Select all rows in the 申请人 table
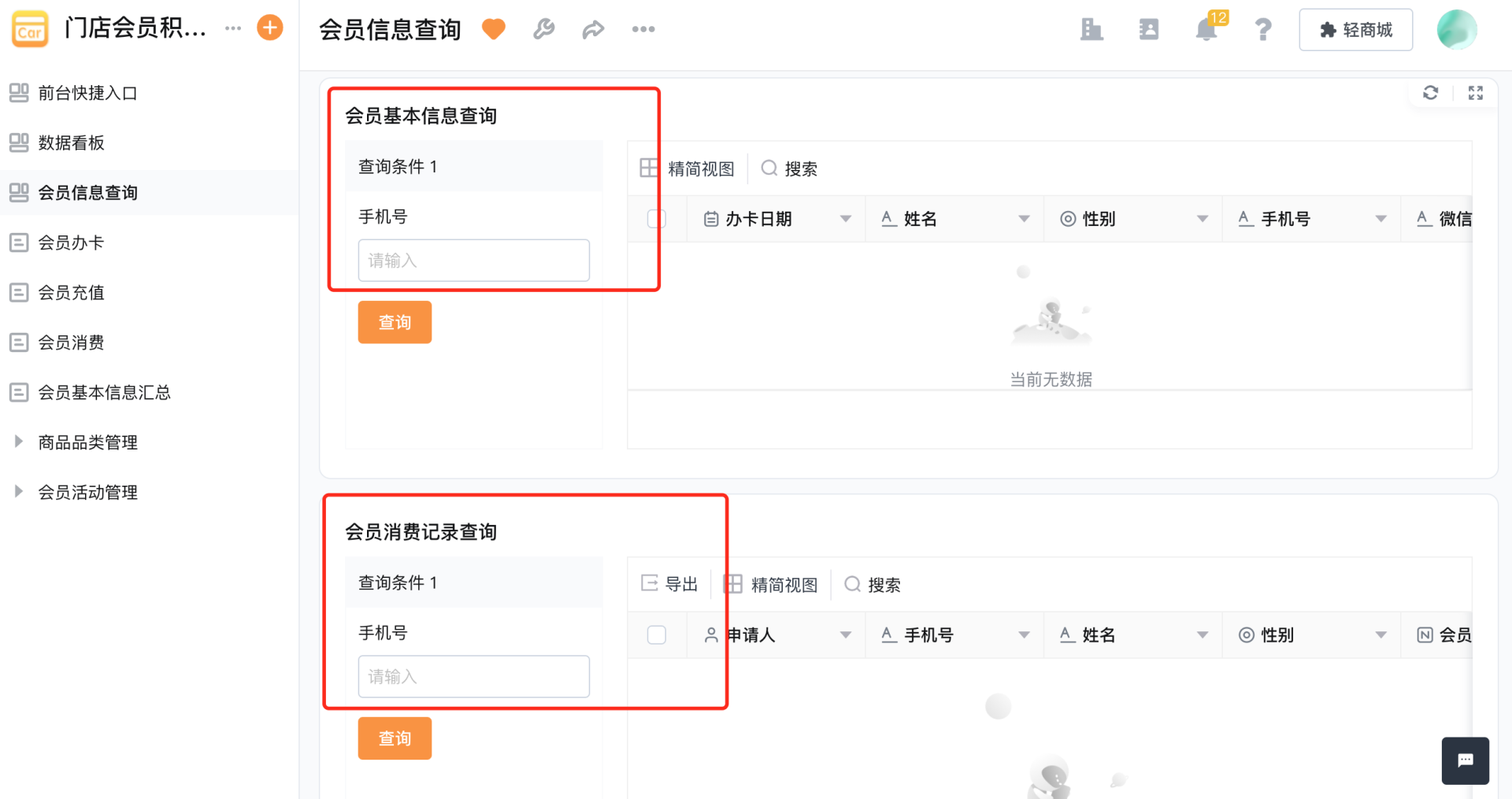 coord(656,634)
